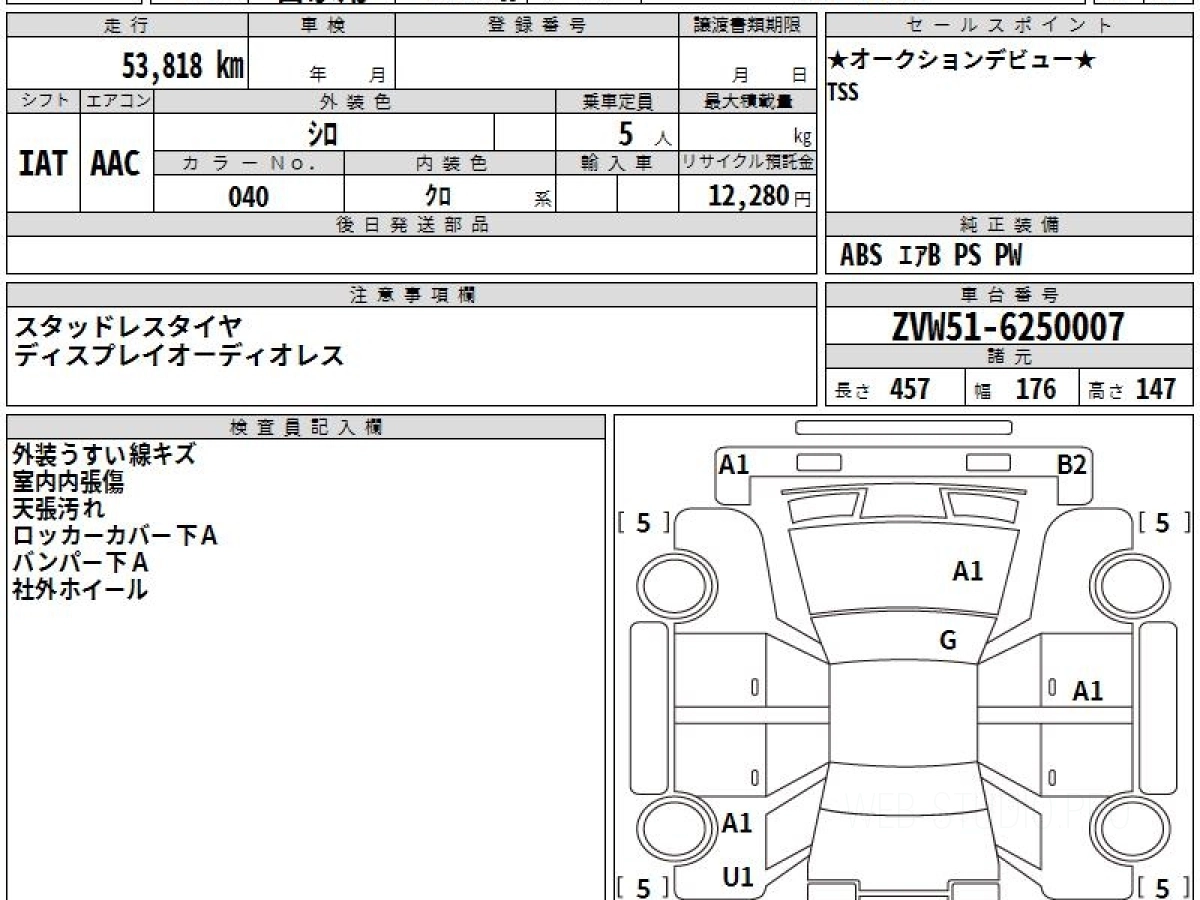1200x900 pixels.
Task: Select the 走行 header cell
Action: [x=127, y=26]
